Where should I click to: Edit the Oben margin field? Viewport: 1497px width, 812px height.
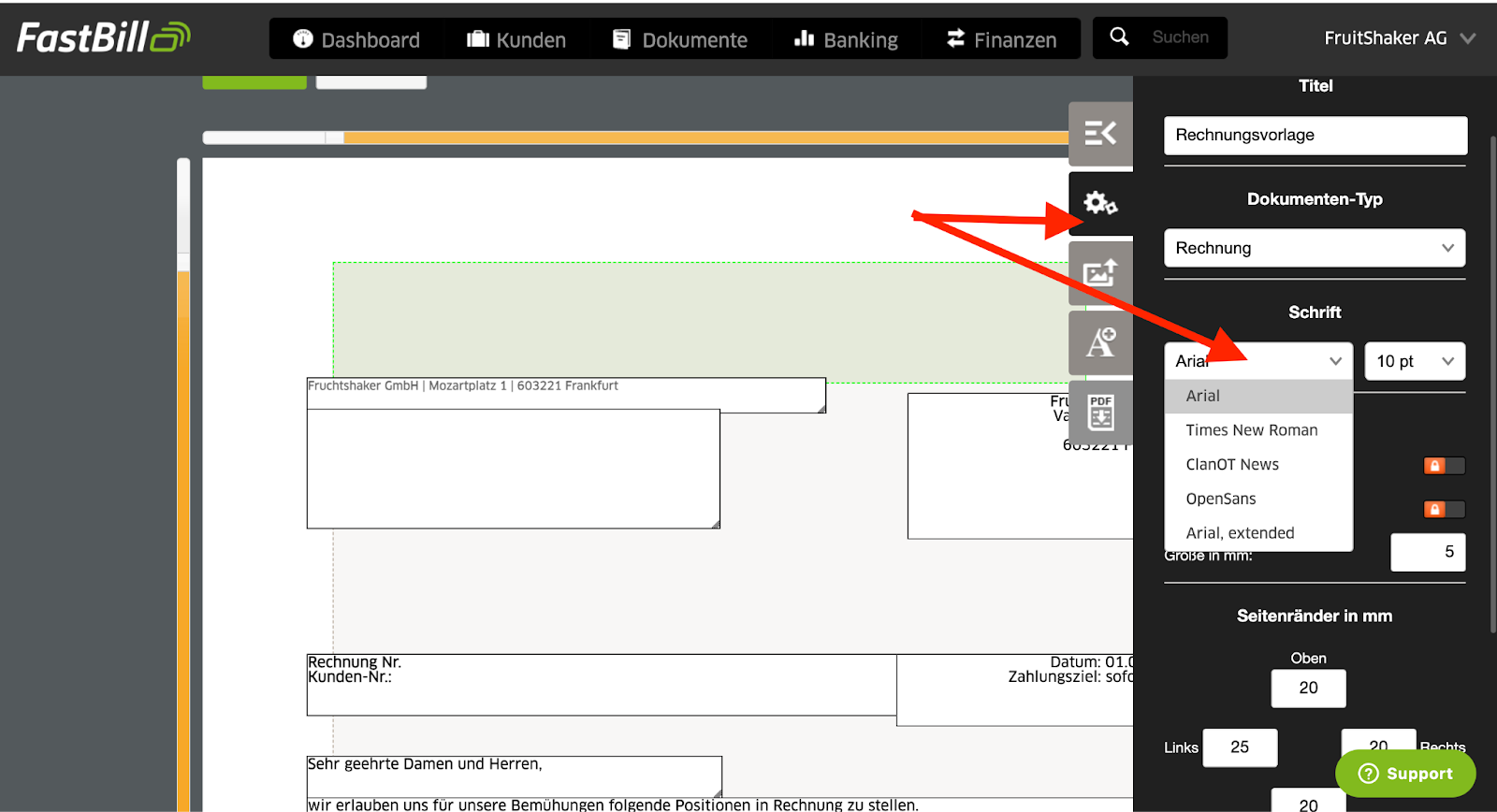pos(1308,689)
